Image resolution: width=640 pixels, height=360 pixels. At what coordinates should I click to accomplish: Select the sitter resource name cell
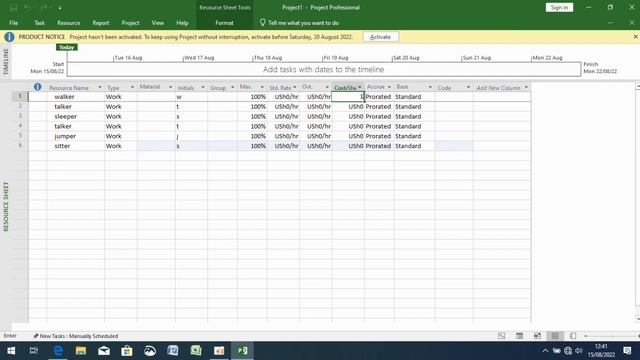click(x=76, y=146)
